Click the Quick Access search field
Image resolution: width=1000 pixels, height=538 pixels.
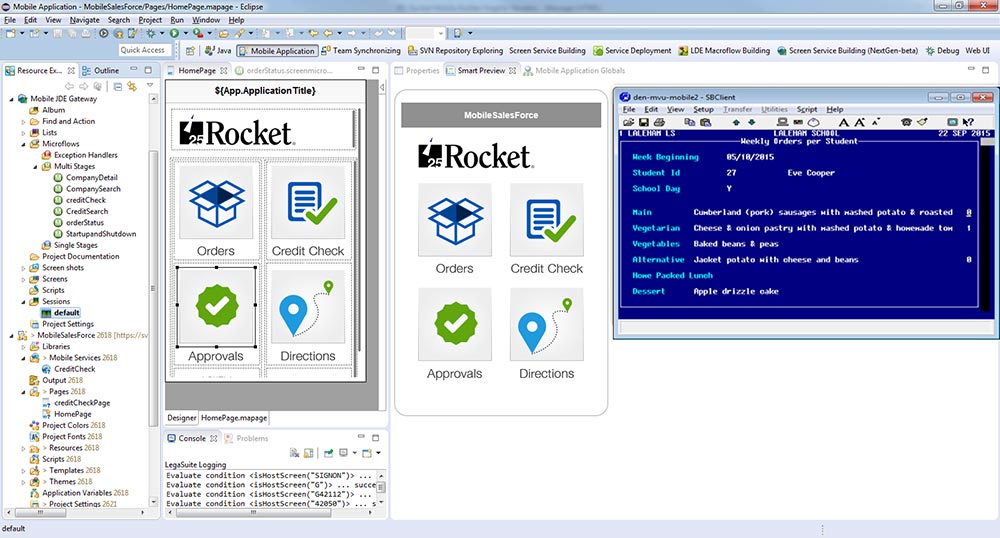coord(143,50)
